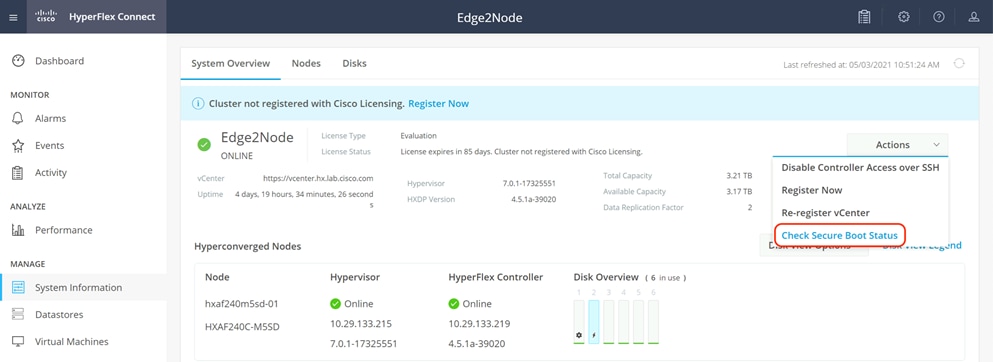Select disk slot 6 in Disk Overview

pos(654,322)
